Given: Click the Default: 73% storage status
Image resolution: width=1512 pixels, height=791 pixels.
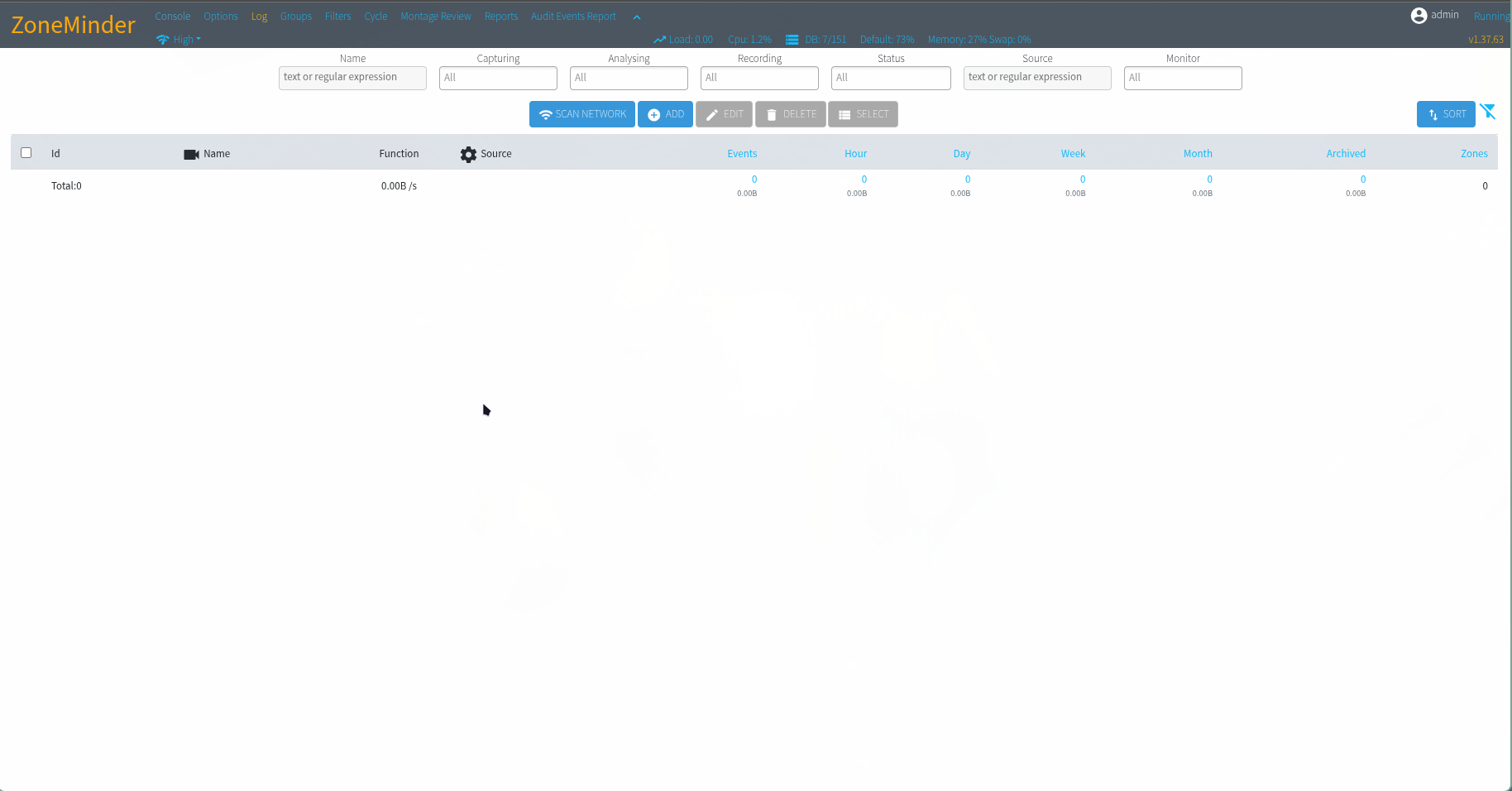Looking at the screenshot, I should (x=887, y=40).
